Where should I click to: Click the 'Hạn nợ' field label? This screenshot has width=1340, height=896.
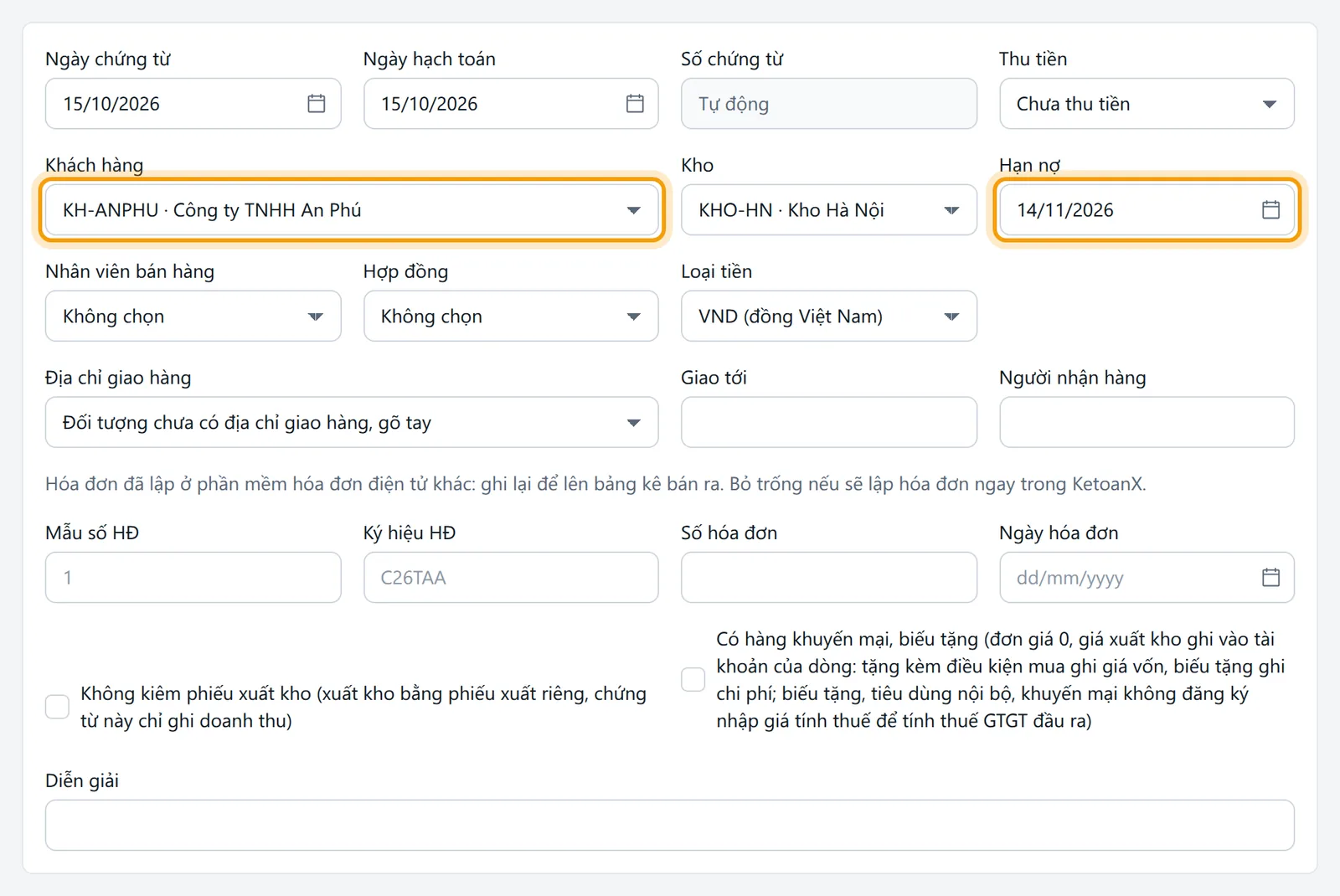click(x=1029, y=165)
